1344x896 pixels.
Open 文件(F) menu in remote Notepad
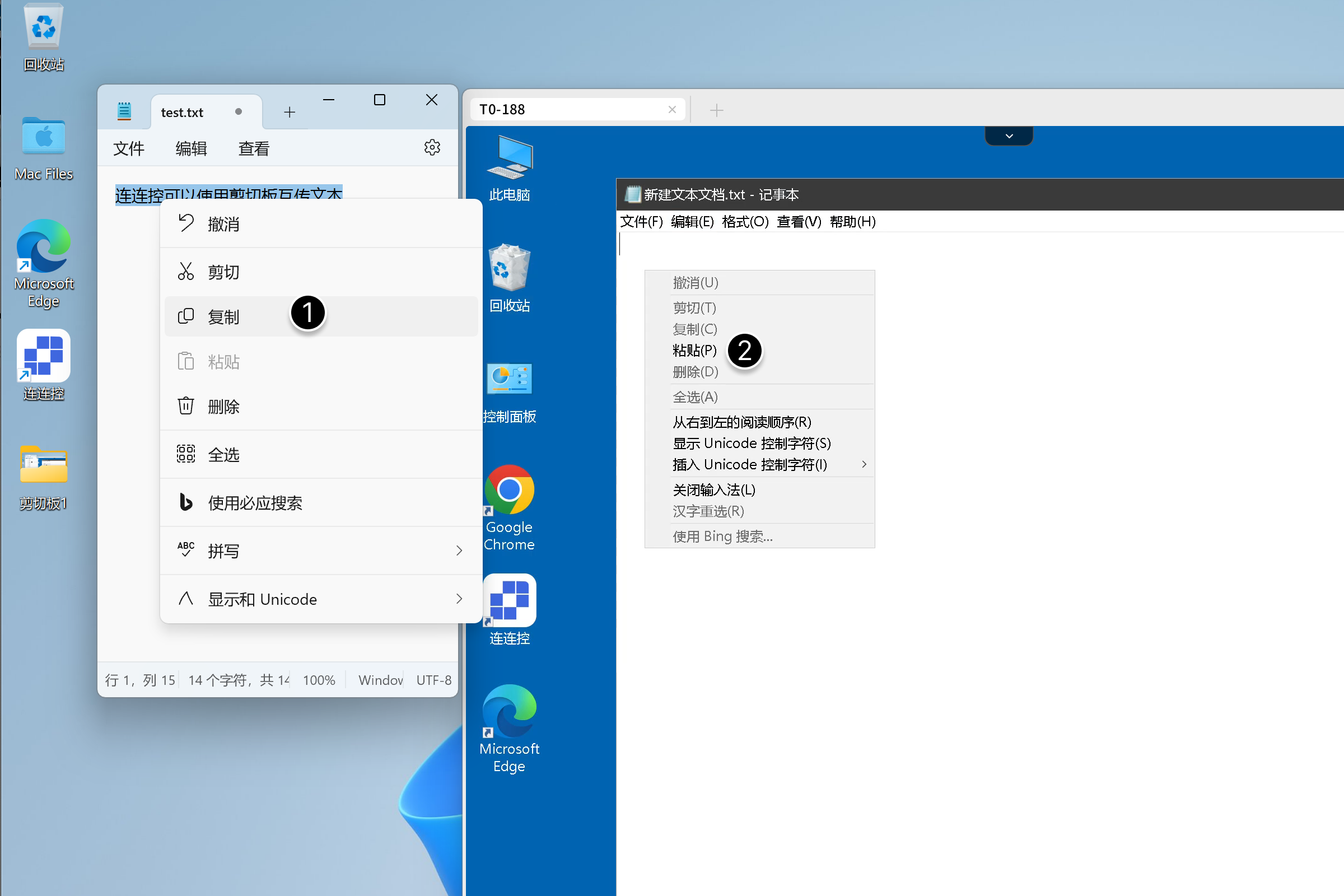(x=641, y=221)
